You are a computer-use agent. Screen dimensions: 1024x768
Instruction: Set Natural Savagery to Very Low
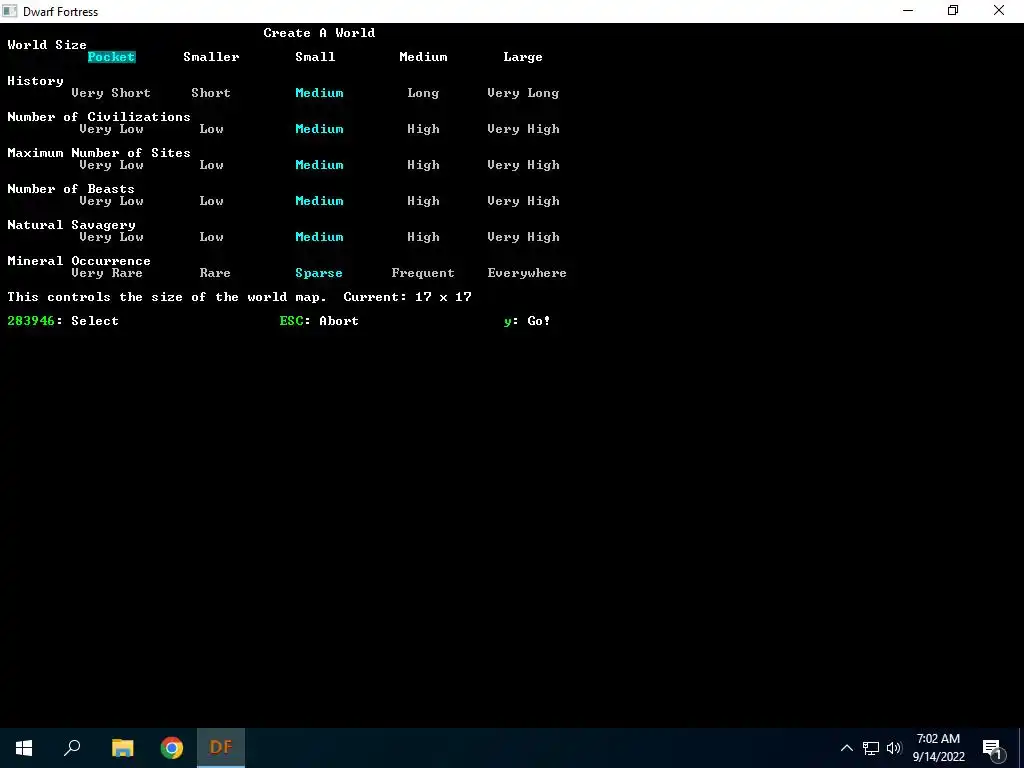[x=111, y=236]
